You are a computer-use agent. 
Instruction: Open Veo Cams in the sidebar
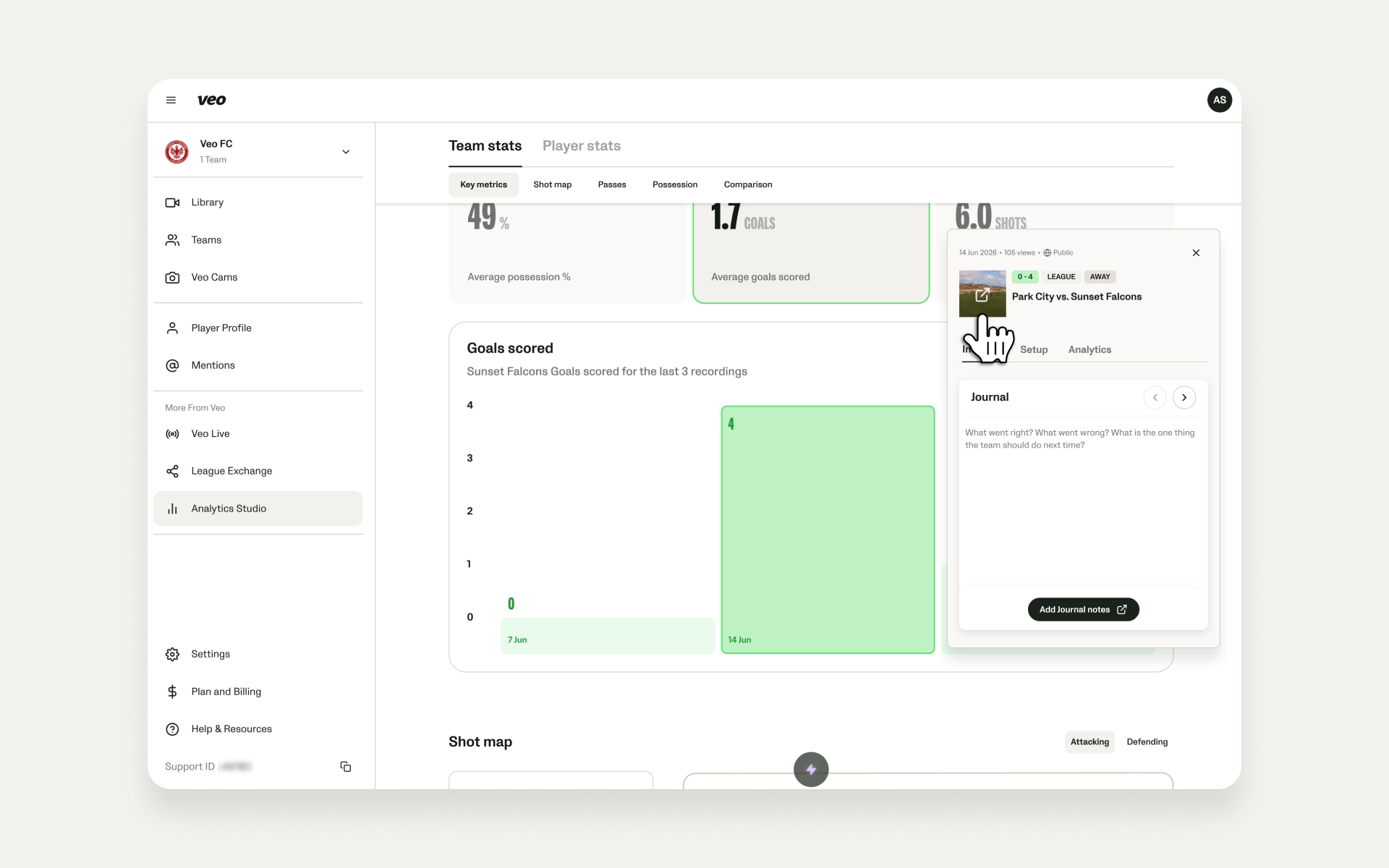coord(258,278)
